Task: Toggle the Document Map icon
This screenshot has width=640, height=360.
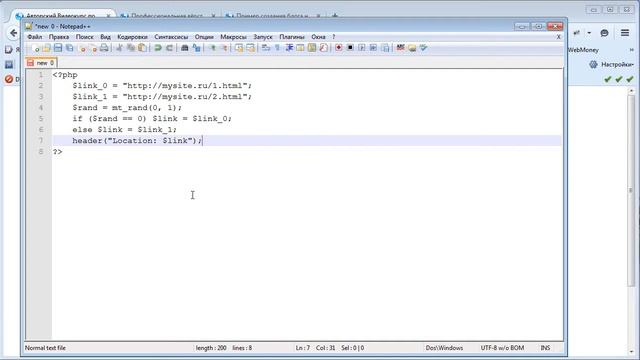Action: tap(312, 48)
